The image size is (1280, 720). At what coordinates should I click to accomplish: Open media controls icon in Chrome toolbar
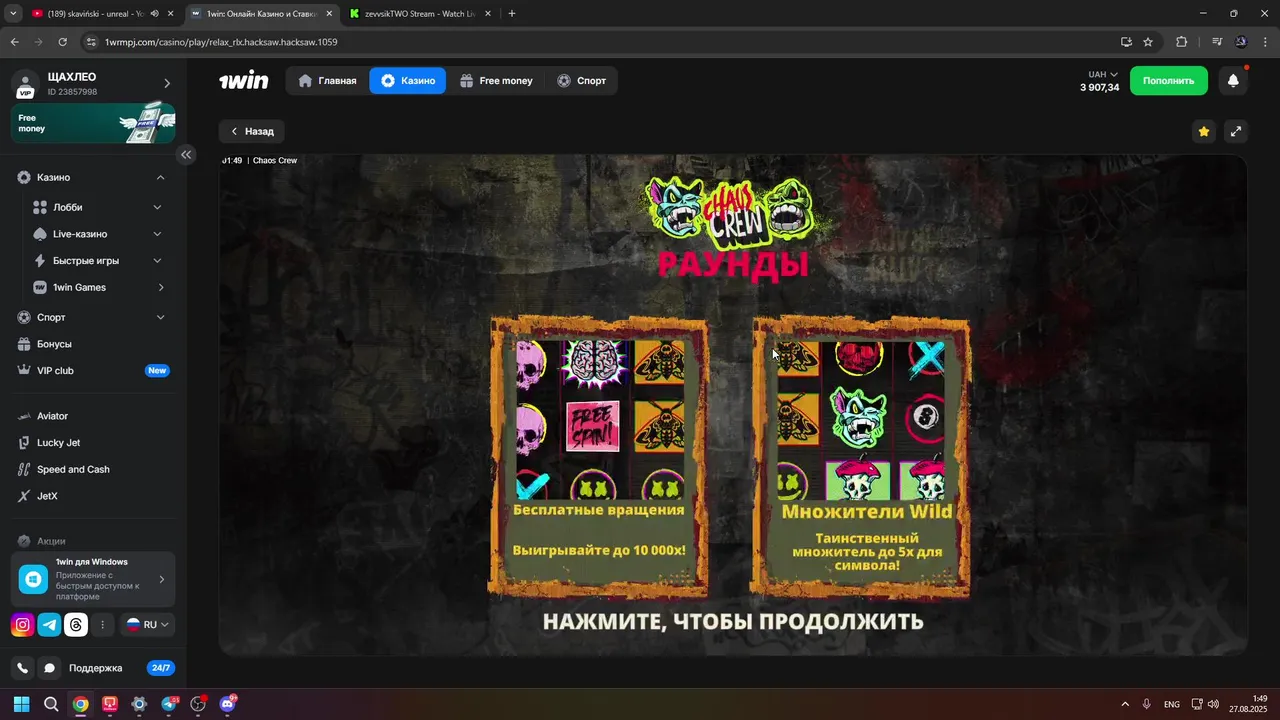(1217, 42)
